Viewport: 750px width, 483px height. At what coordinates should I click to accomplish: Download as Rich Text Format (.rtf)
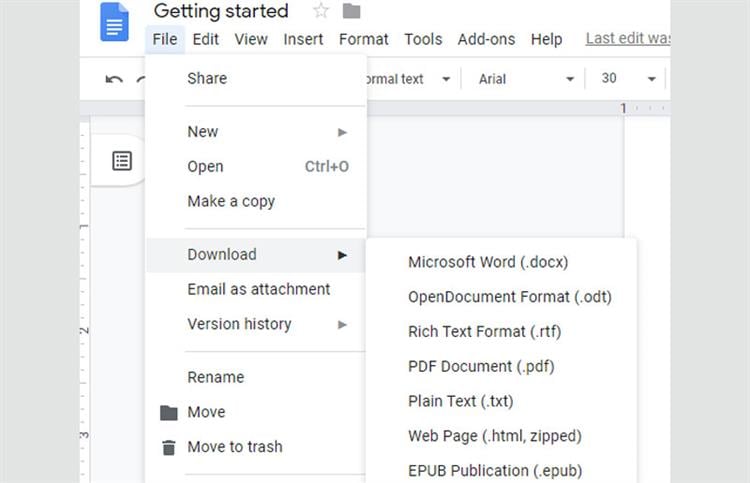coord(502,332)
